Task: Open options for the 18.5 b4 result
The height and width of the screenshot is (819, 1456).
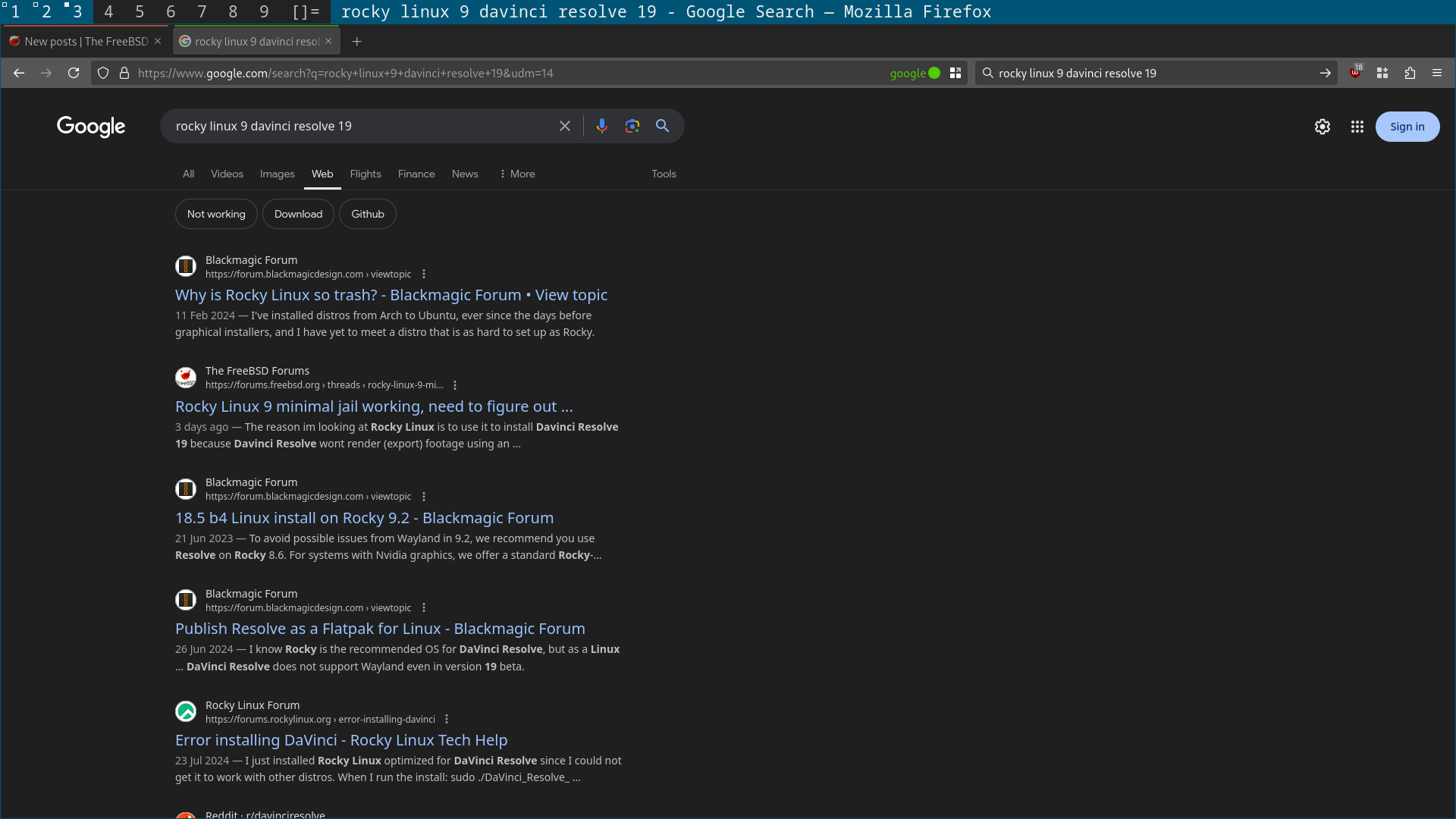Action: point(424,497)
